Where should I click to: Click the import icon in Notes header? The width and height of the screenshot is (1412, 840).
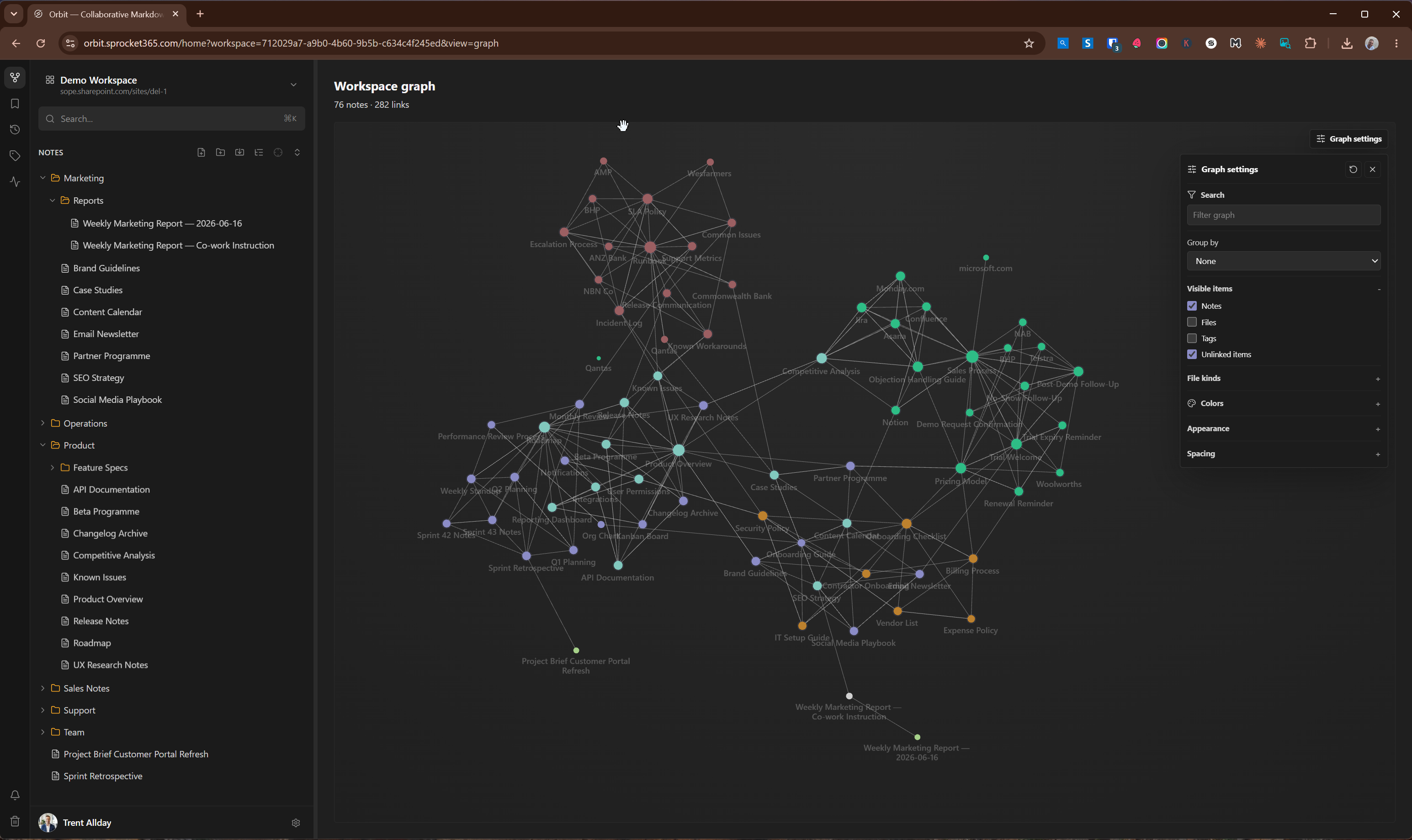pos(239,152)
